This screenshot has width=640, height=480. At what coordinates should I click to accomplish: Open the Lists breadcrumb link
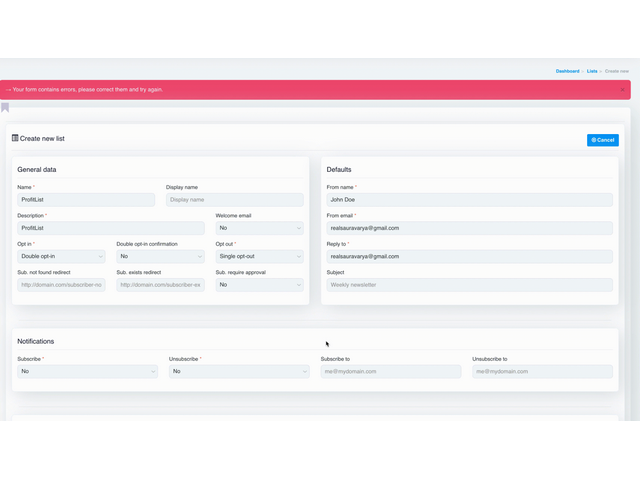tap(592, 71)
